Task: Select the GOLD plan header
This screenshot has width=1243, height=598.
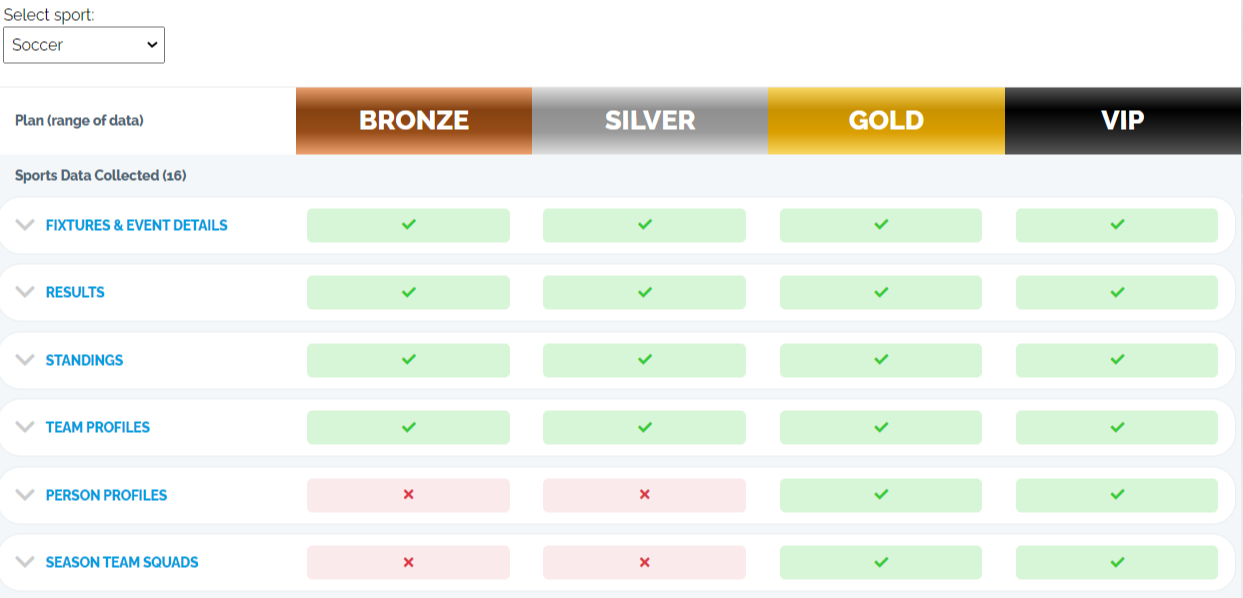Action: point(886,121)
